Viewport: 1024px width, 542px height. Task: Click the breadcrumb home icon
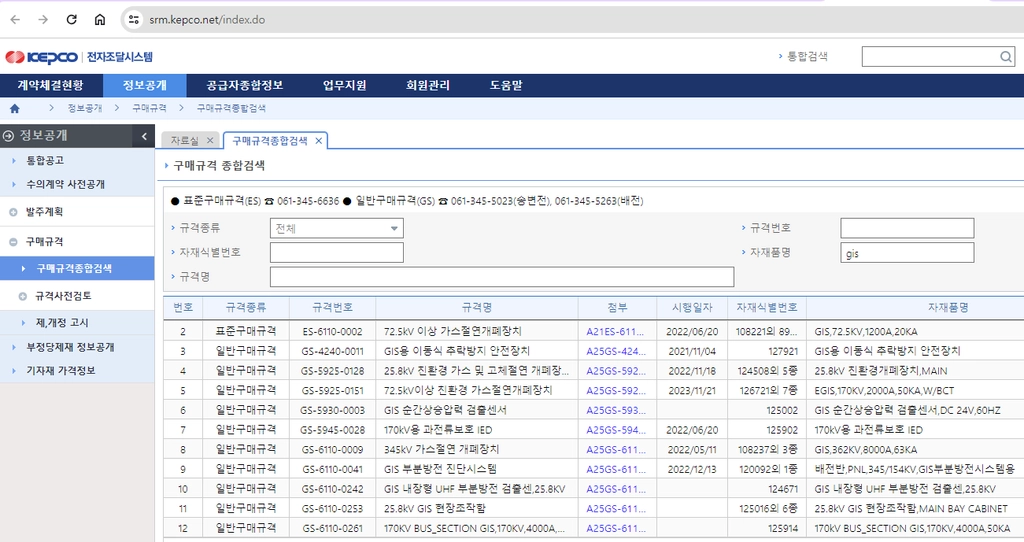tap(14, 108)
